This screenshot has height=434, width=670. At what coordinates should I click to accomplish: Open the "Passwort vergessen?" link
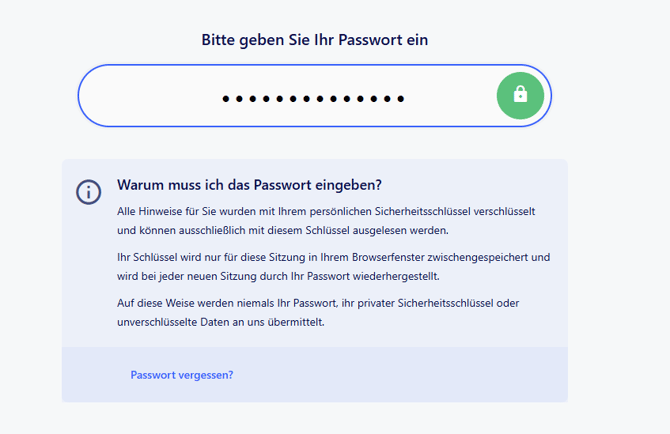tap(182, 375)
